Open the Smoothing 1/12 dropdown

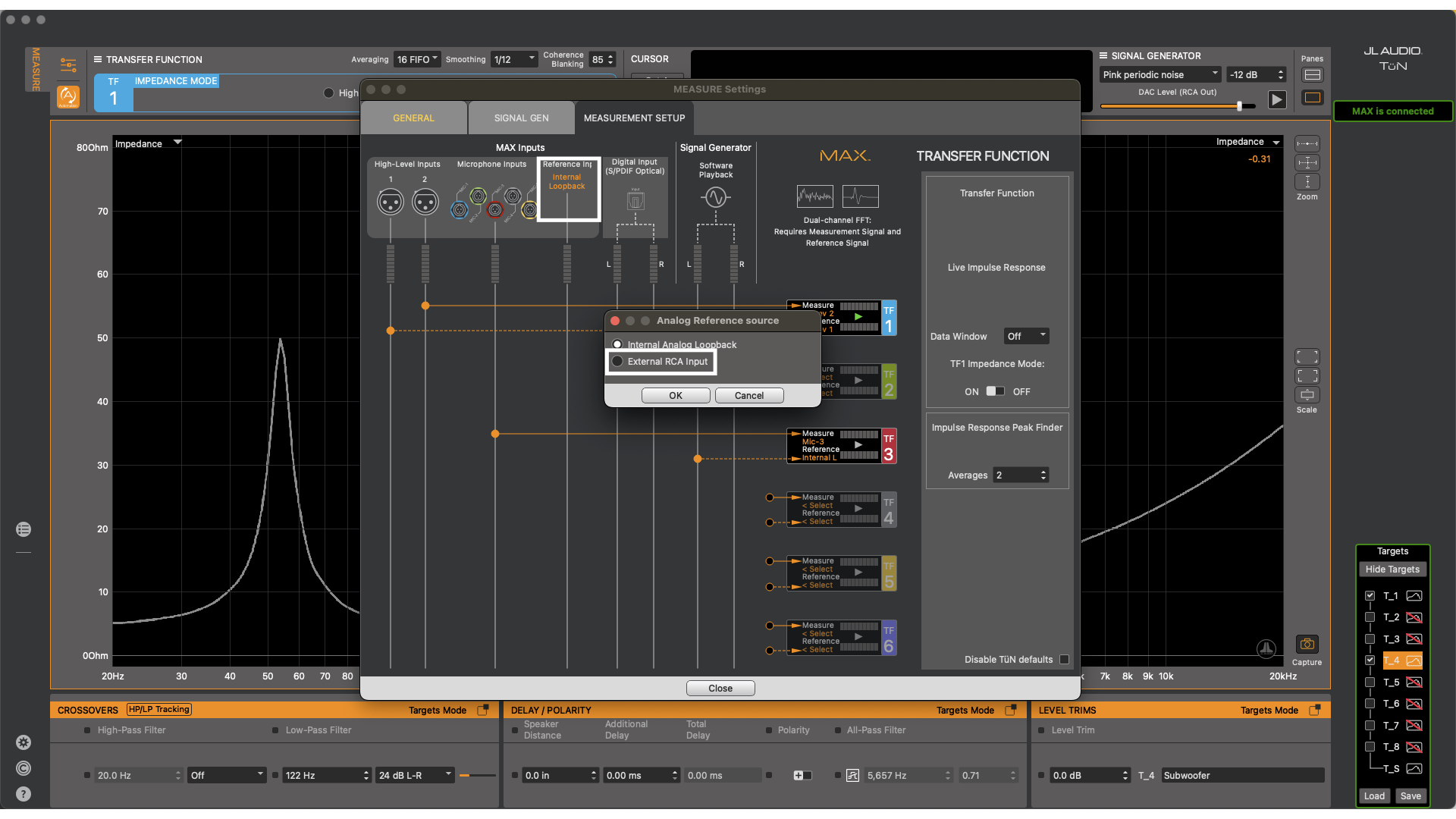[514, 59]
